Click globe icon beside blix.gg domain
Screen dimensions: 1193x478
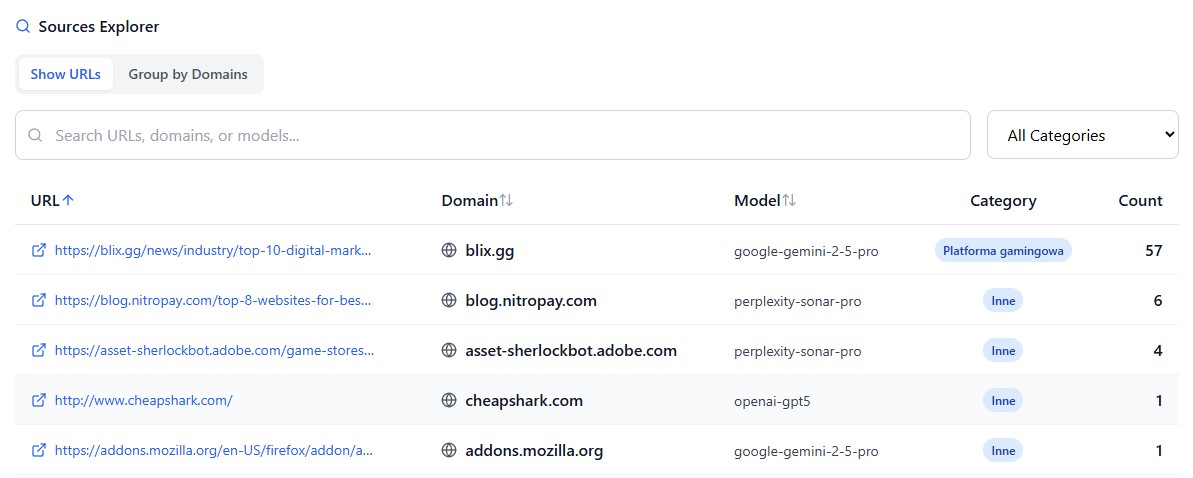point(449,251)
